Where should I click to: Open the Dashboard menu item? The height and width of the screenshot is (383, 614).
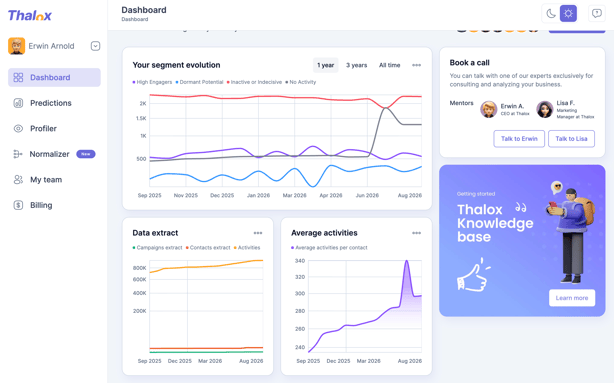point(54,77)
